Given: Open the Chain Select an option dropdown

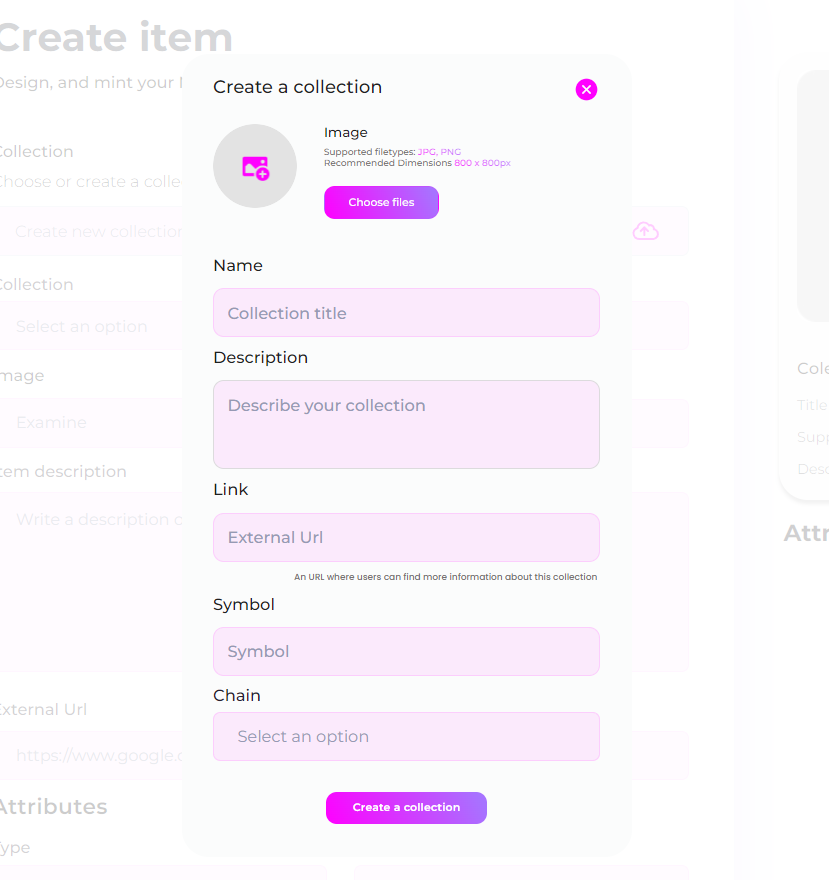Looking at the screenshot, I should coord(406,736).
